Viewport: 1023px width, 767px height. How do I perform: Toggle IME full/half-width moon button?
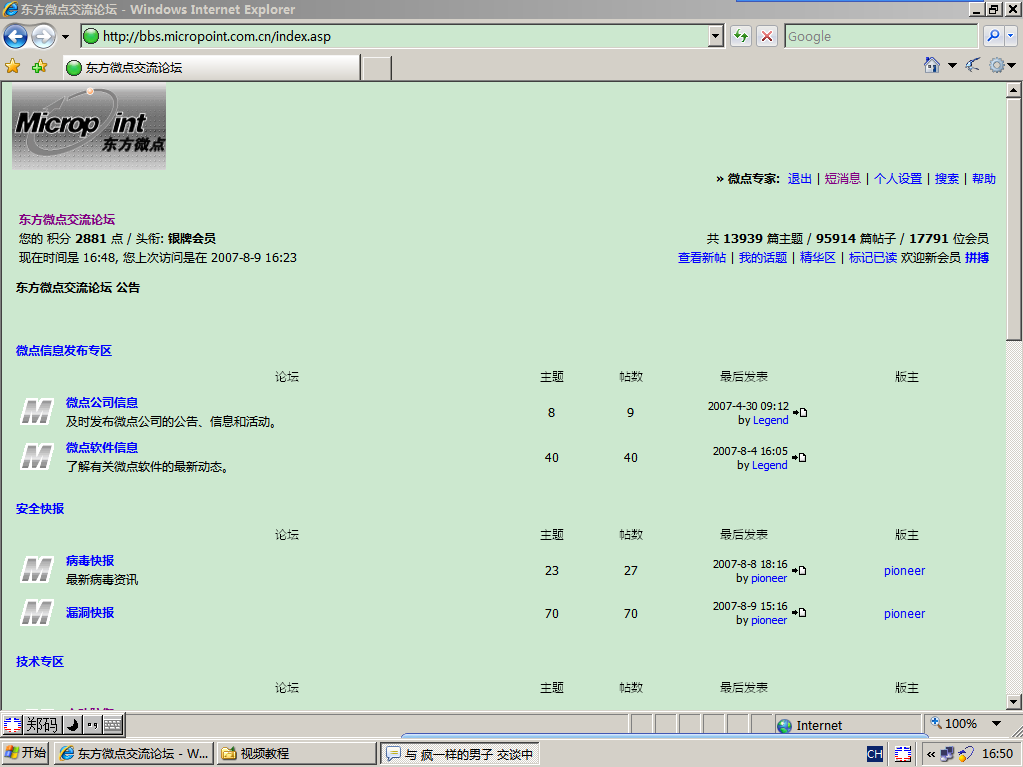[72, 725]
